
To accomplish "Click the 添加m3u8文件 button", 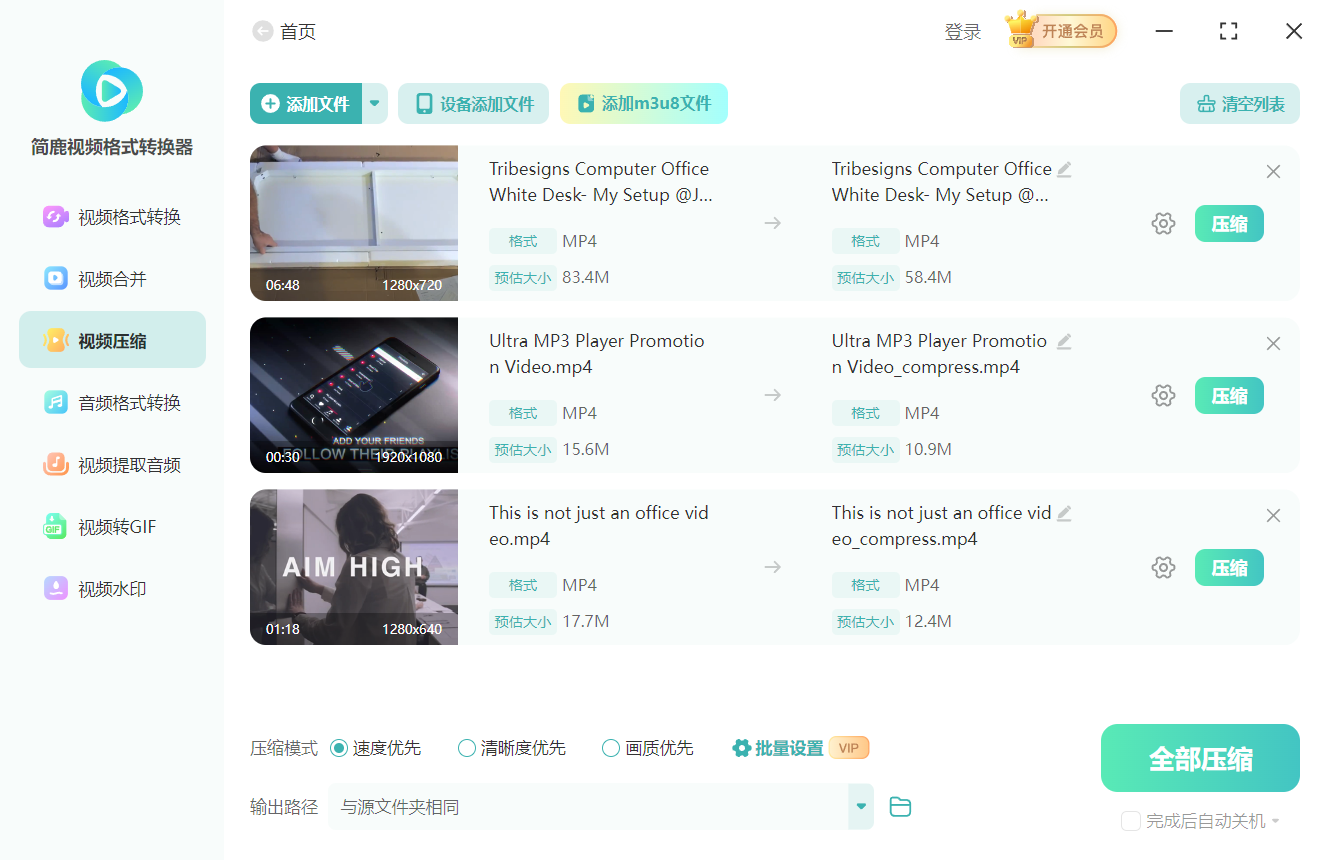I will pyautogui.click(x=644, y=103).
